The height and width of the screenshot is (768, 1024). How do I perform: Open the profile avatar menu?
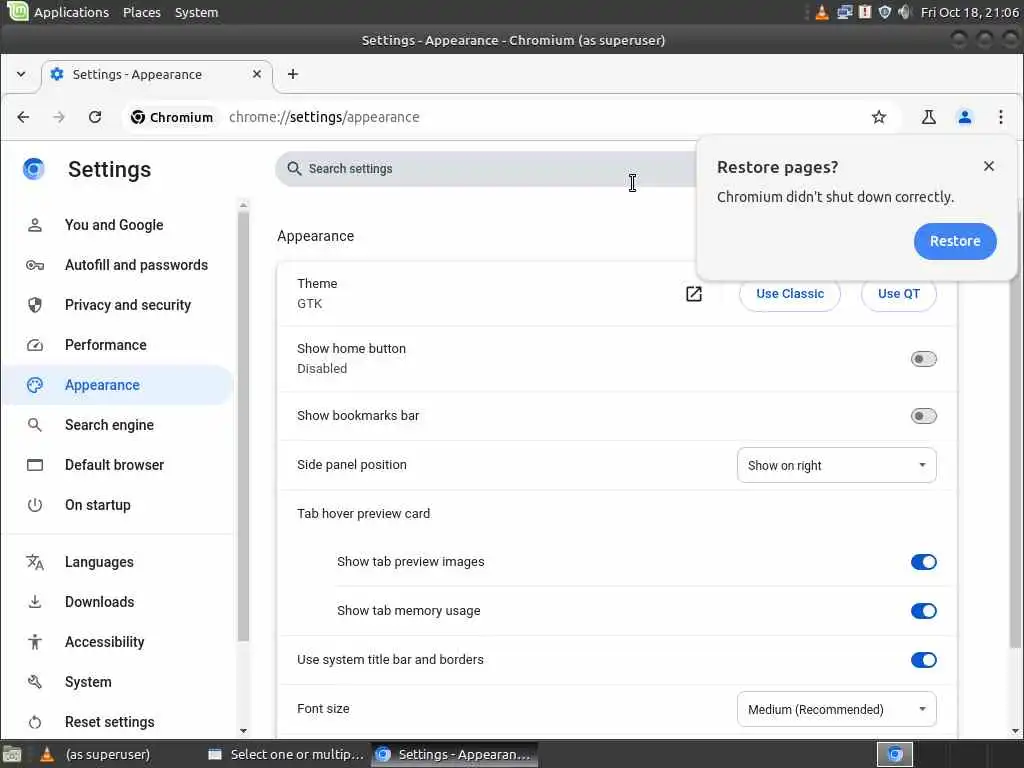tap(964, 117)
